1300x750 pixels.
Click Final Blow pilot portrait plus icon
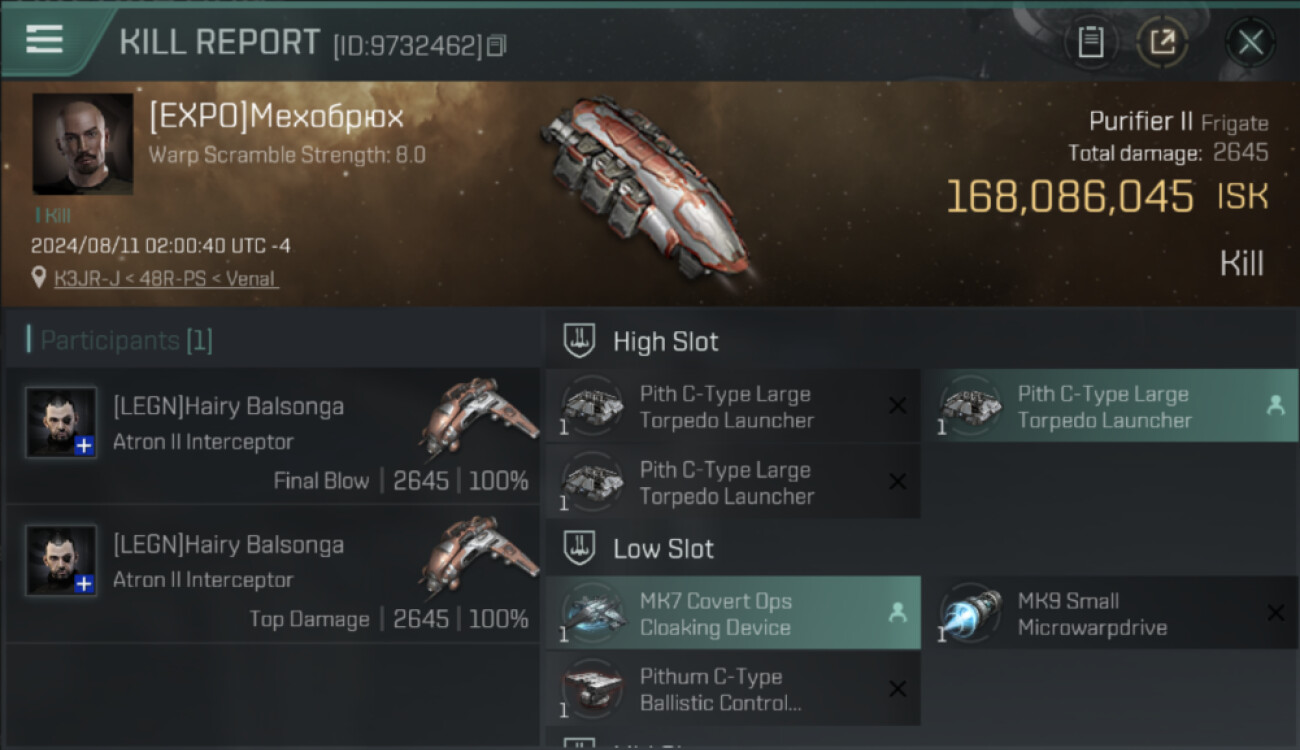[x=85, y=446]
